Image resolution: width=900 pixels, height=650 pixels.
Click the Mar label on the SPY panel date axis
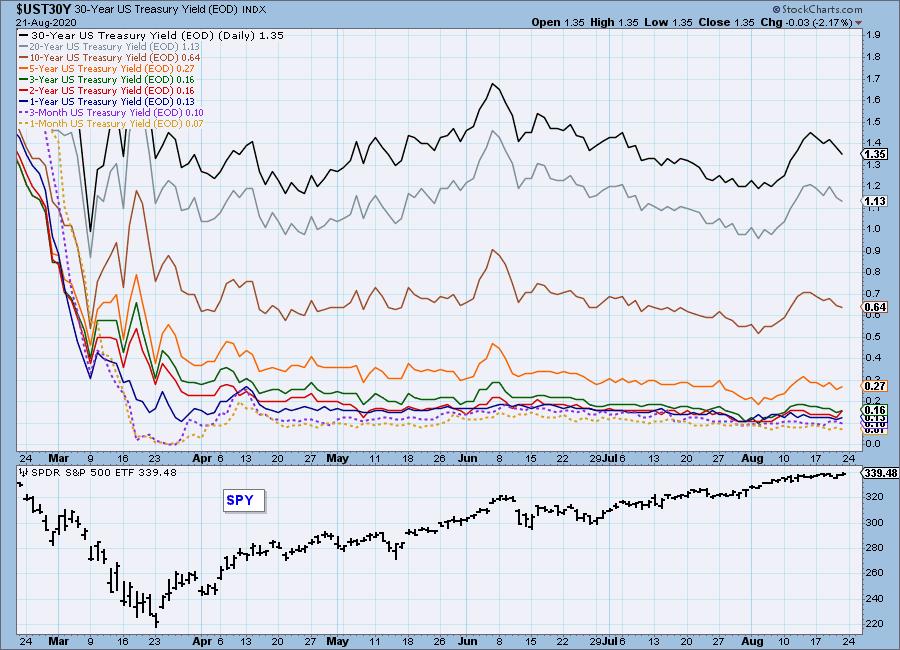(59, 641)
